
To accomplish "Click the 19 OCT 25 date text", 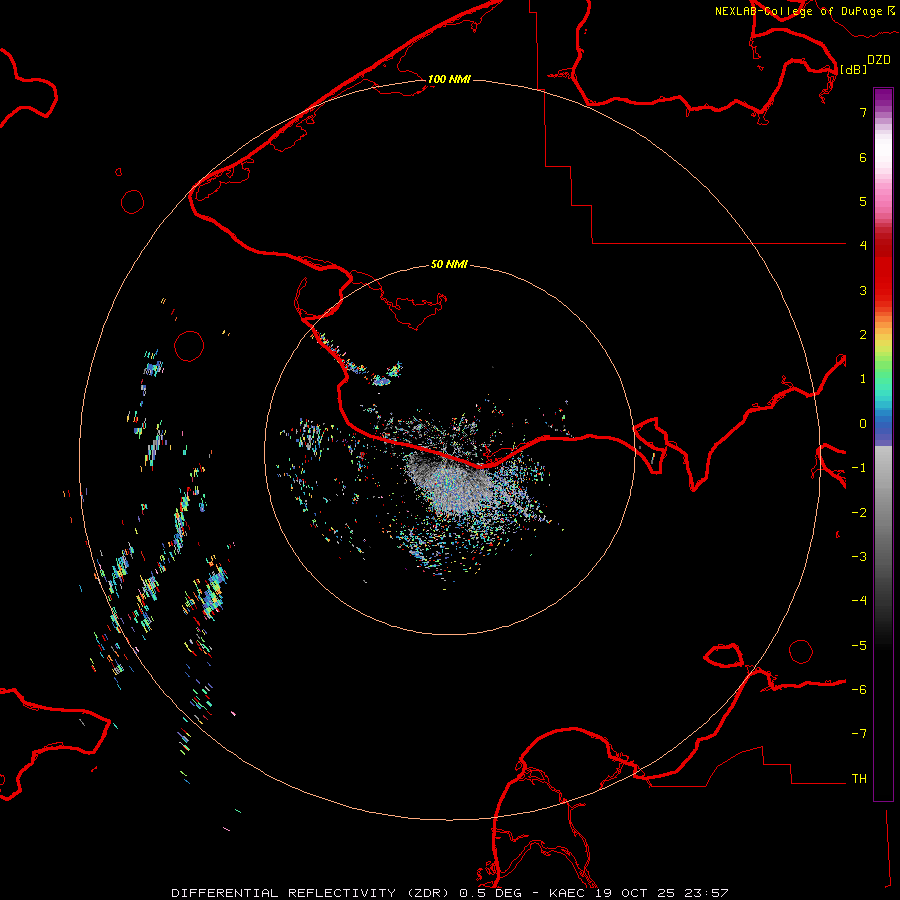I will 636,893.
